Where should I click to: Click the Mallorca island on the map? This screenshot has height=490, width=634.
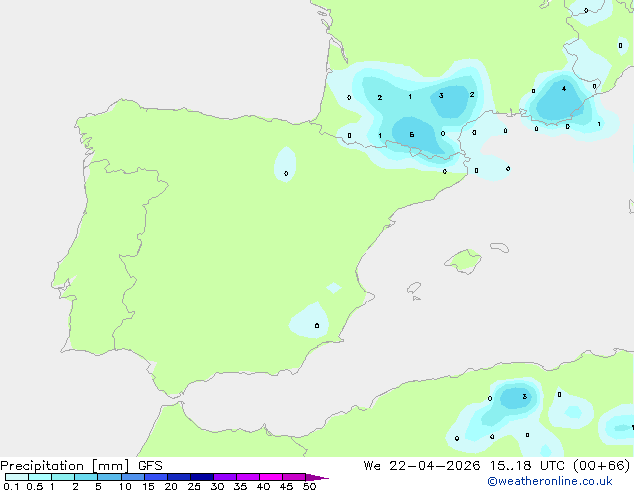[464, 261]
